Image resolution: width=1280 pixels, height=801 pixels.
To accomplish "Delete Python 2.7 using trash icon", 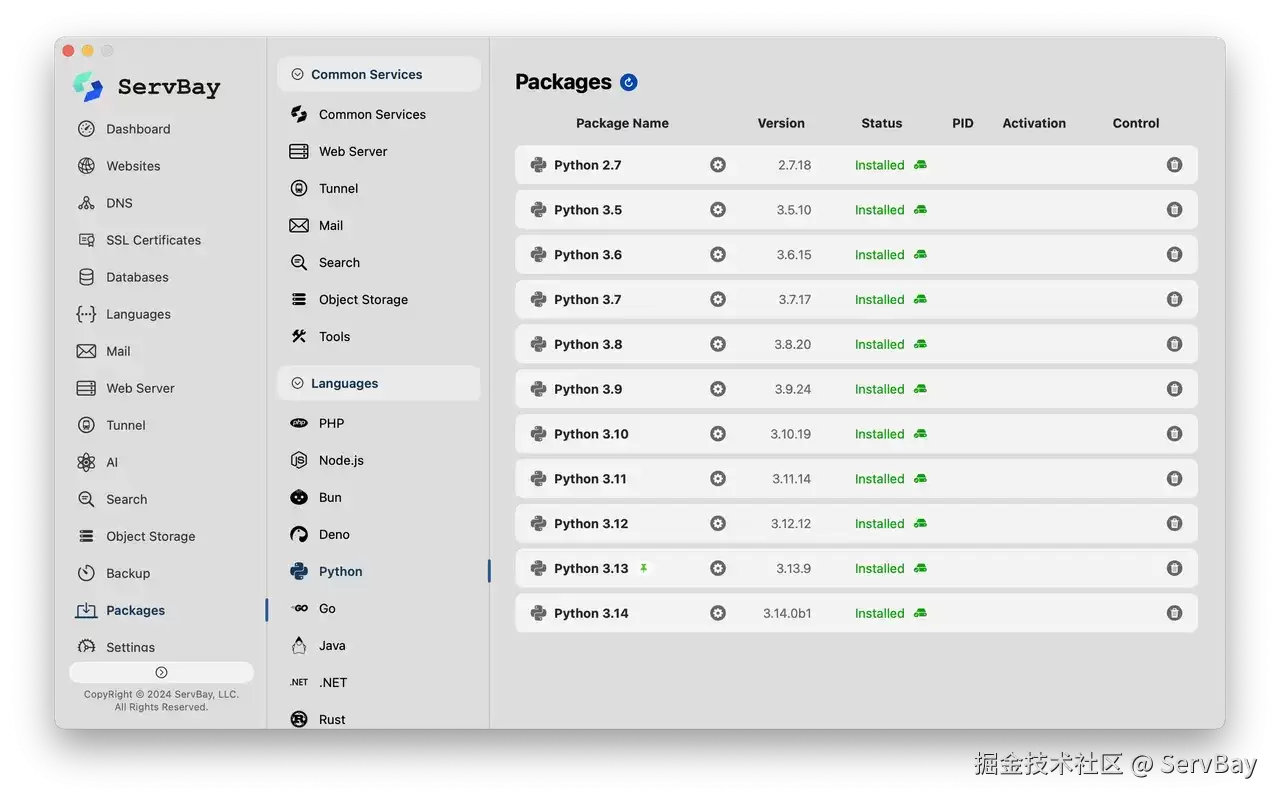I will [x=1175, y=165].
